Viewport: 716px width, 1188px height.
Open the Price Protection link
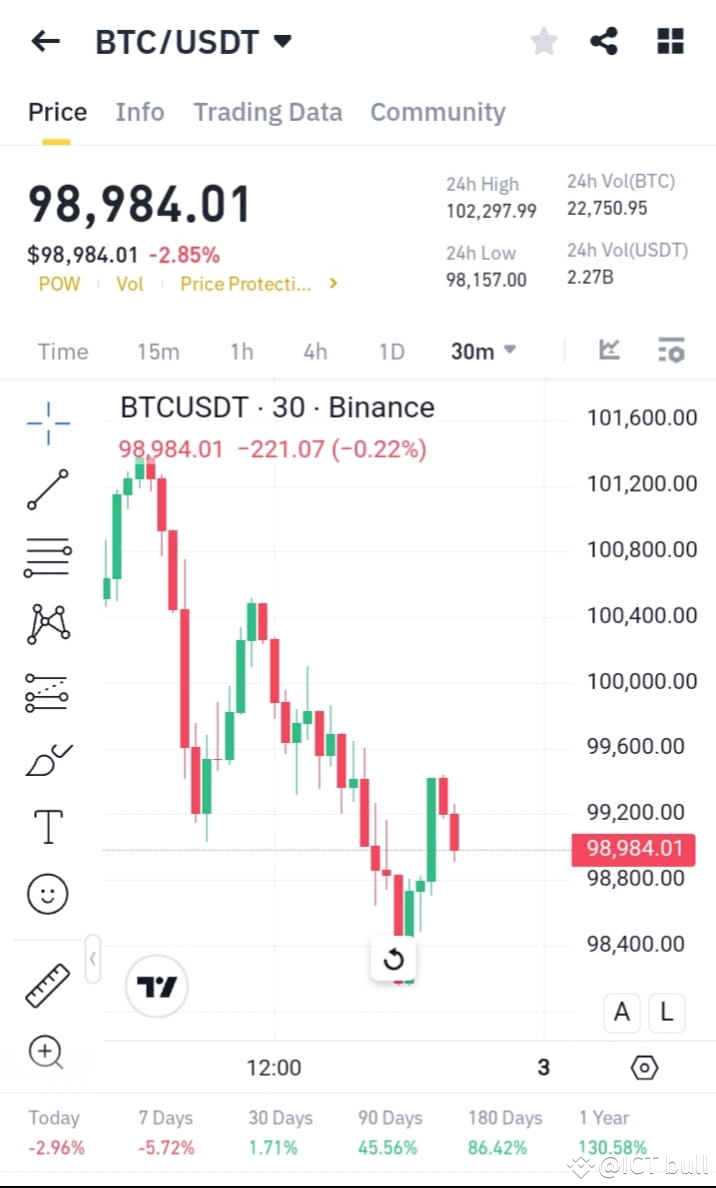243,284
